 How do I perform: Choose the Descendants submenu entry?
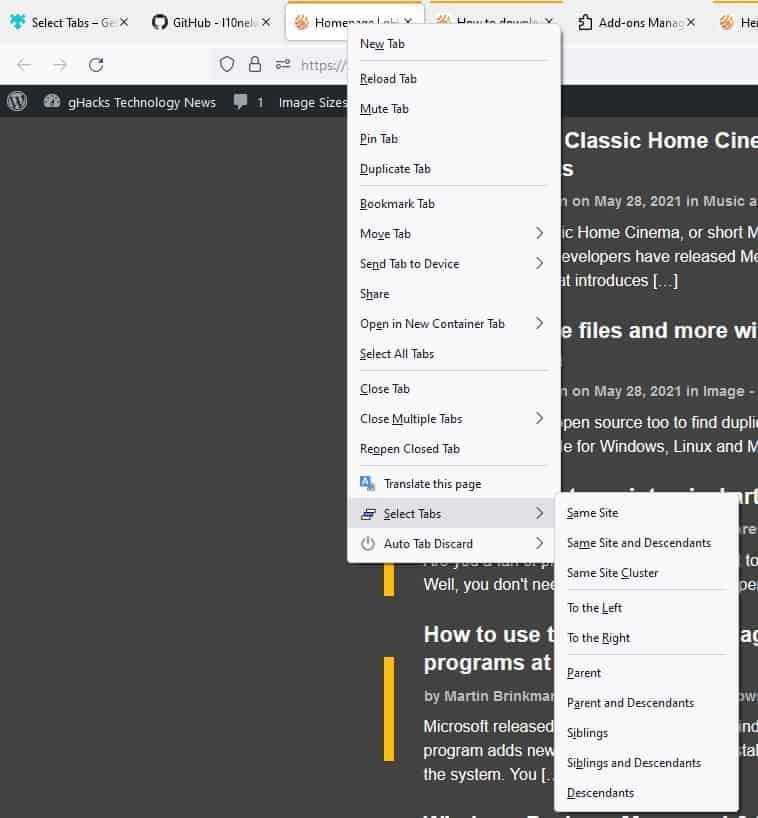coord(646,792)
